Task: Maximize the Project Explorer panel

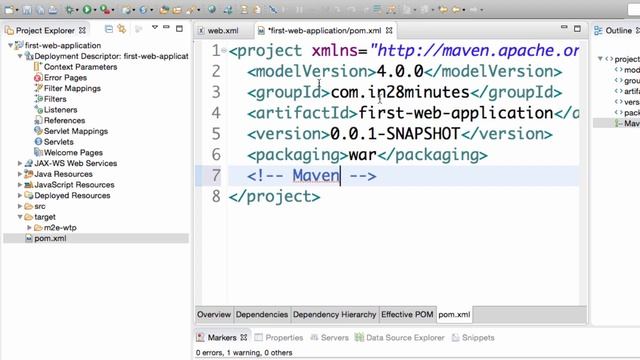Action: 179,29
